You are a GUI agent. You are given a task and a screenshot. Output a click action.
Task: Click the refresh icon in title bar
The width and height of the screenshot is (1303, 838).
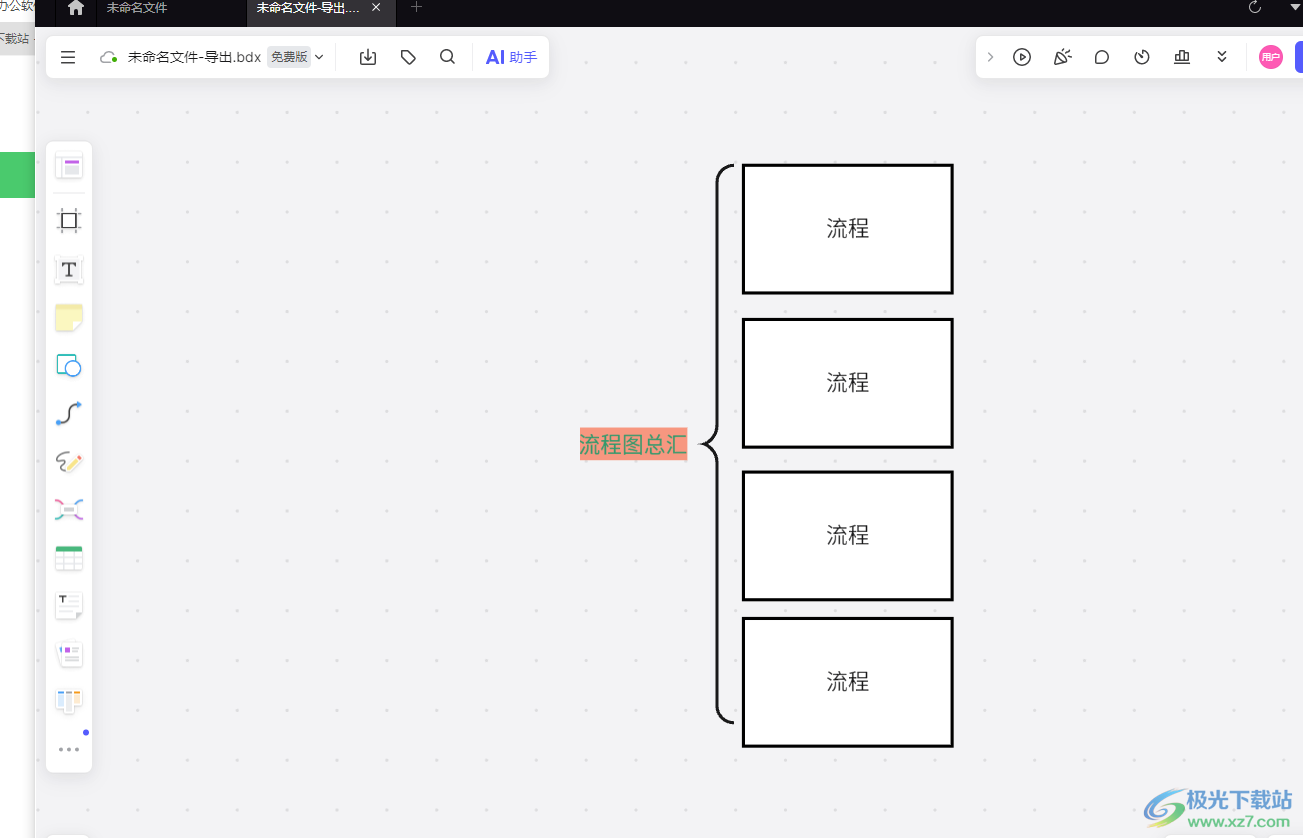(x=1255, y=7)
